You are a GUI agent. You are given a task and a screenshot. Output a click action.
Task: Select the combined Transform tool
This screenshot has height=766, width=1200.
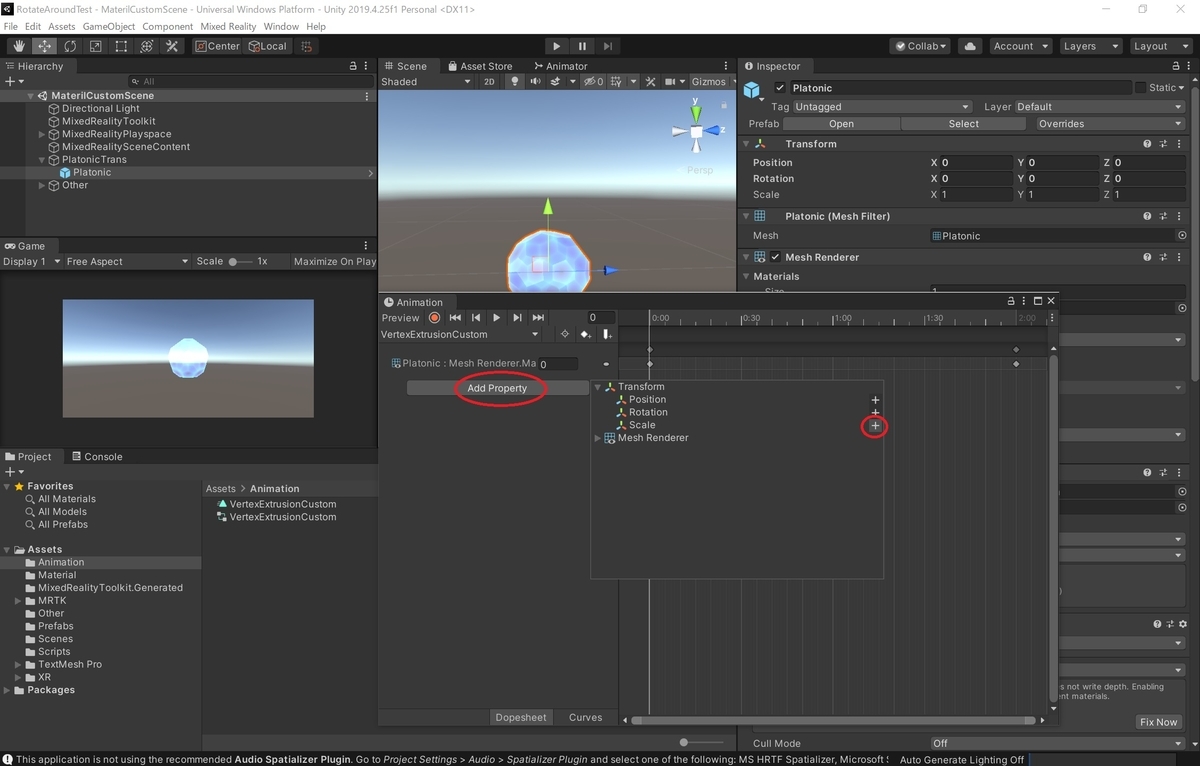(147, 46)
